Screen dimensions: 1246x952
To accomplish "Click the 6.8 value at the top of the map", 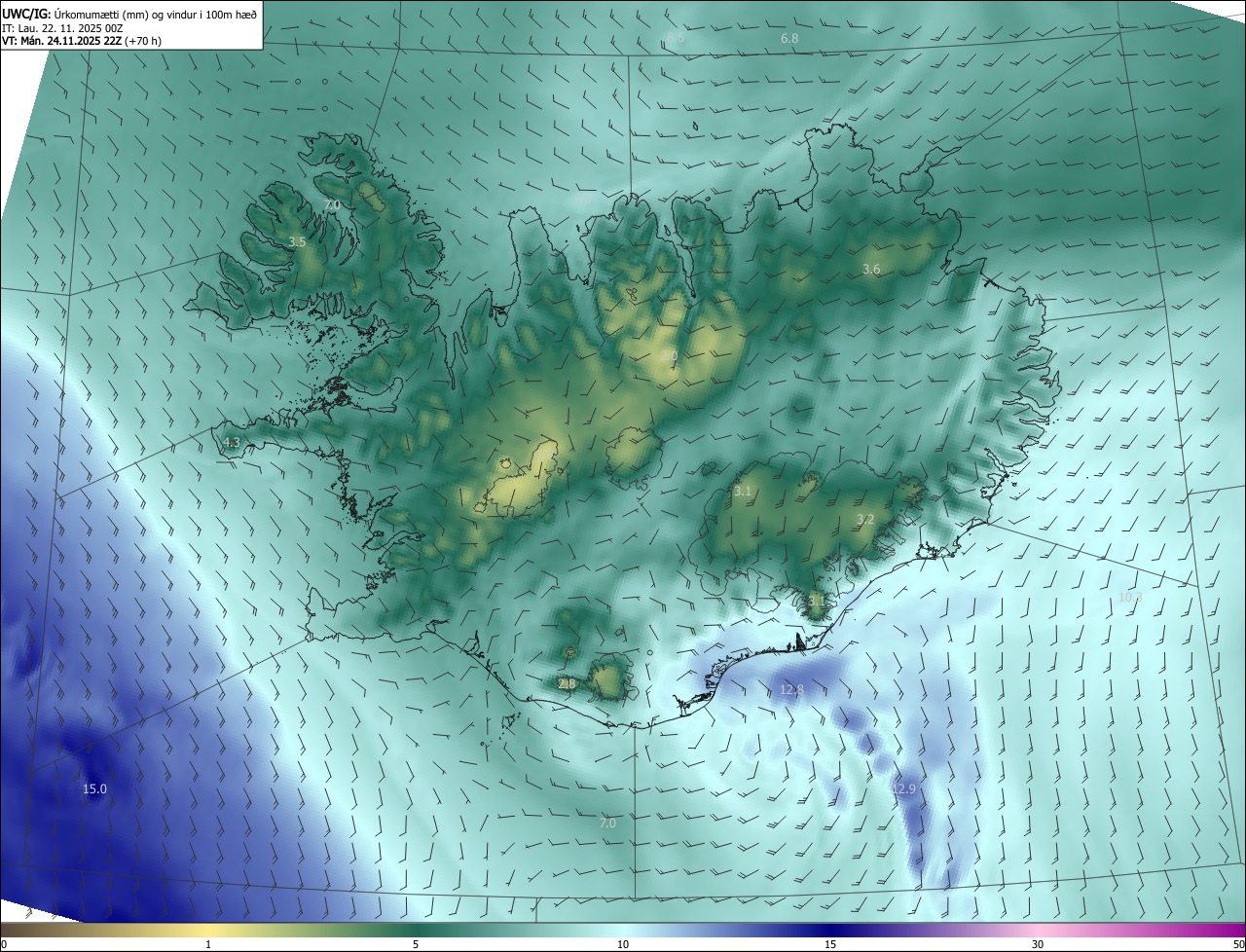I will [789, 38].
